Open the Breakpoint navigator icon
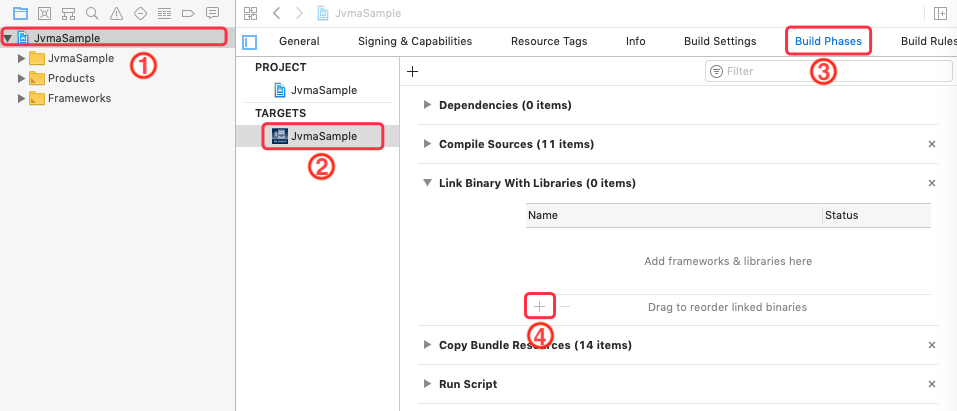The height and width of the screenshot is (411, 957). 188,13
